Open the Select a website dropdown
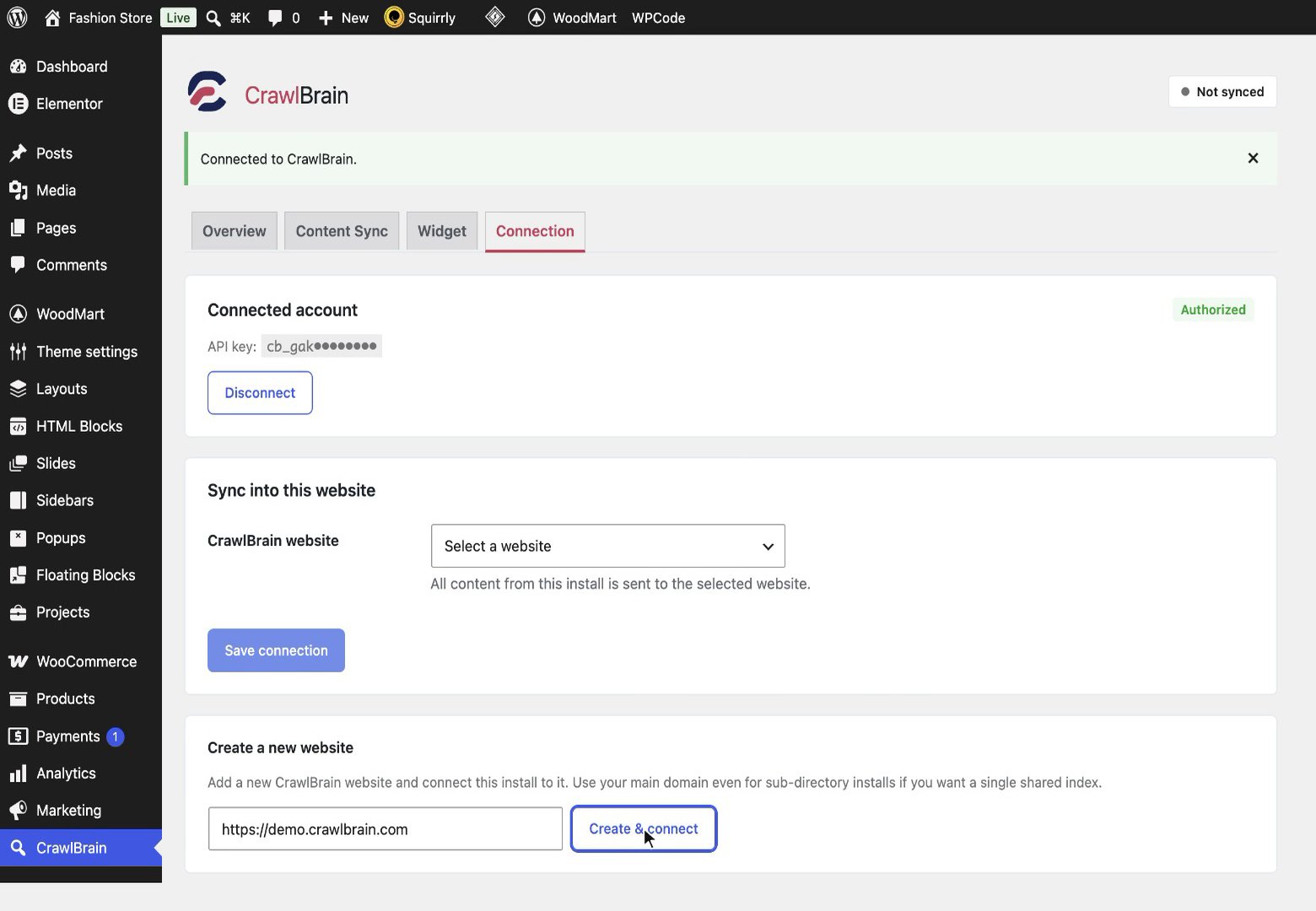This screenshot has height=911, width=1316. point(607,546)
